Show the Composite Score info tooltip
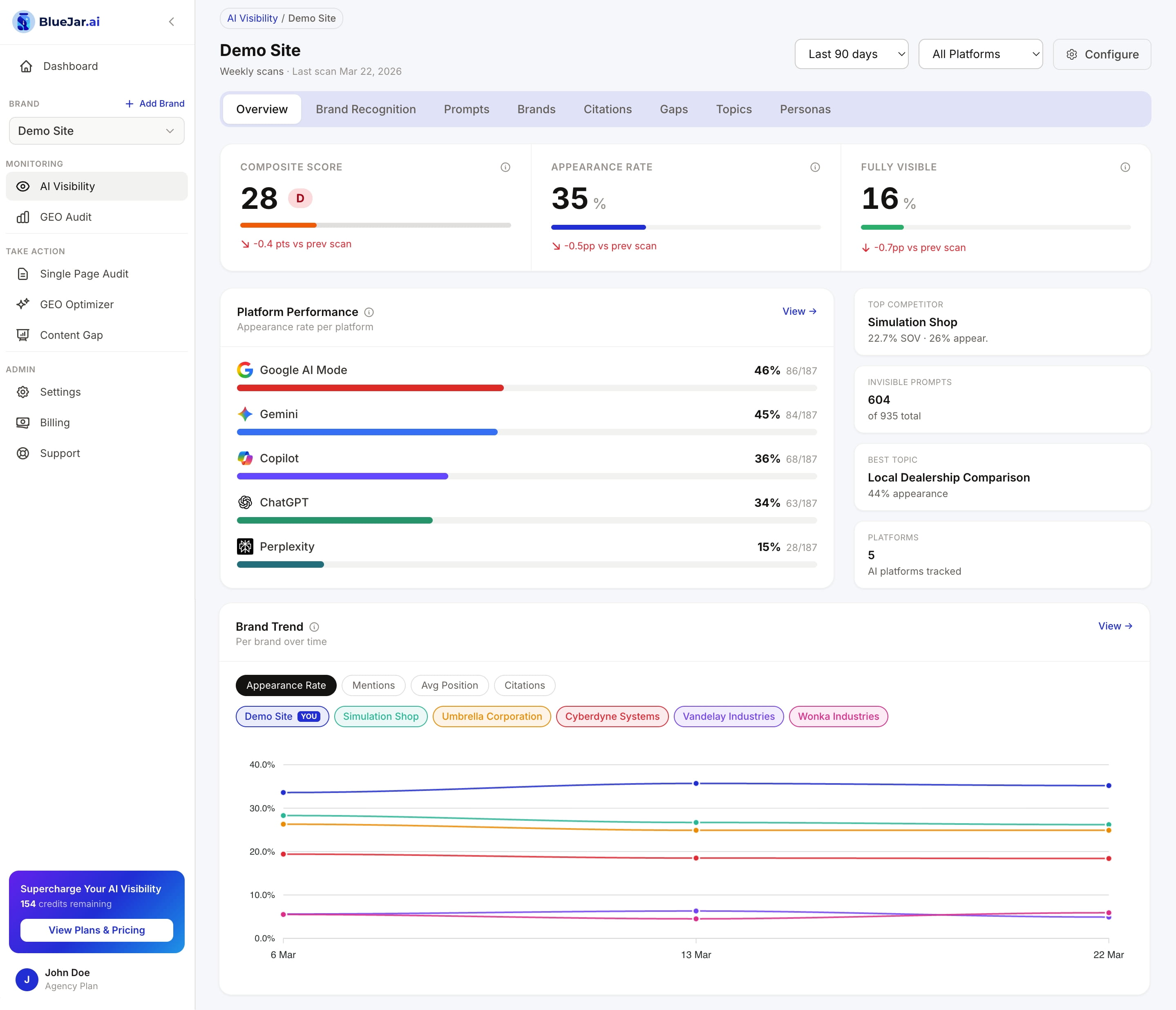Viewport: 1176px width, 1010px height. [x=505, y=167]
